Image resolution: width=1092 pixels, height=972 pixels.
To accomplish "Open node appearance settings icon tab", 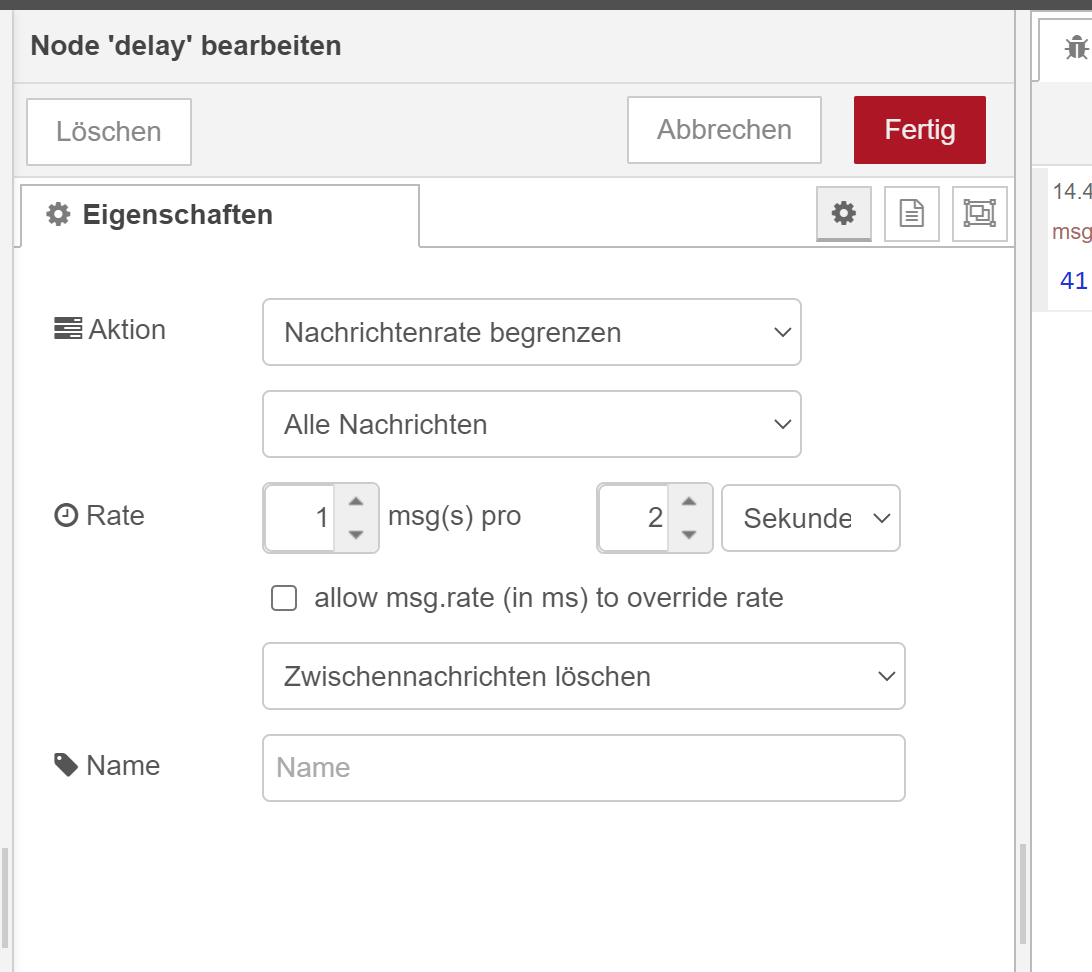I will coord(979,213).
